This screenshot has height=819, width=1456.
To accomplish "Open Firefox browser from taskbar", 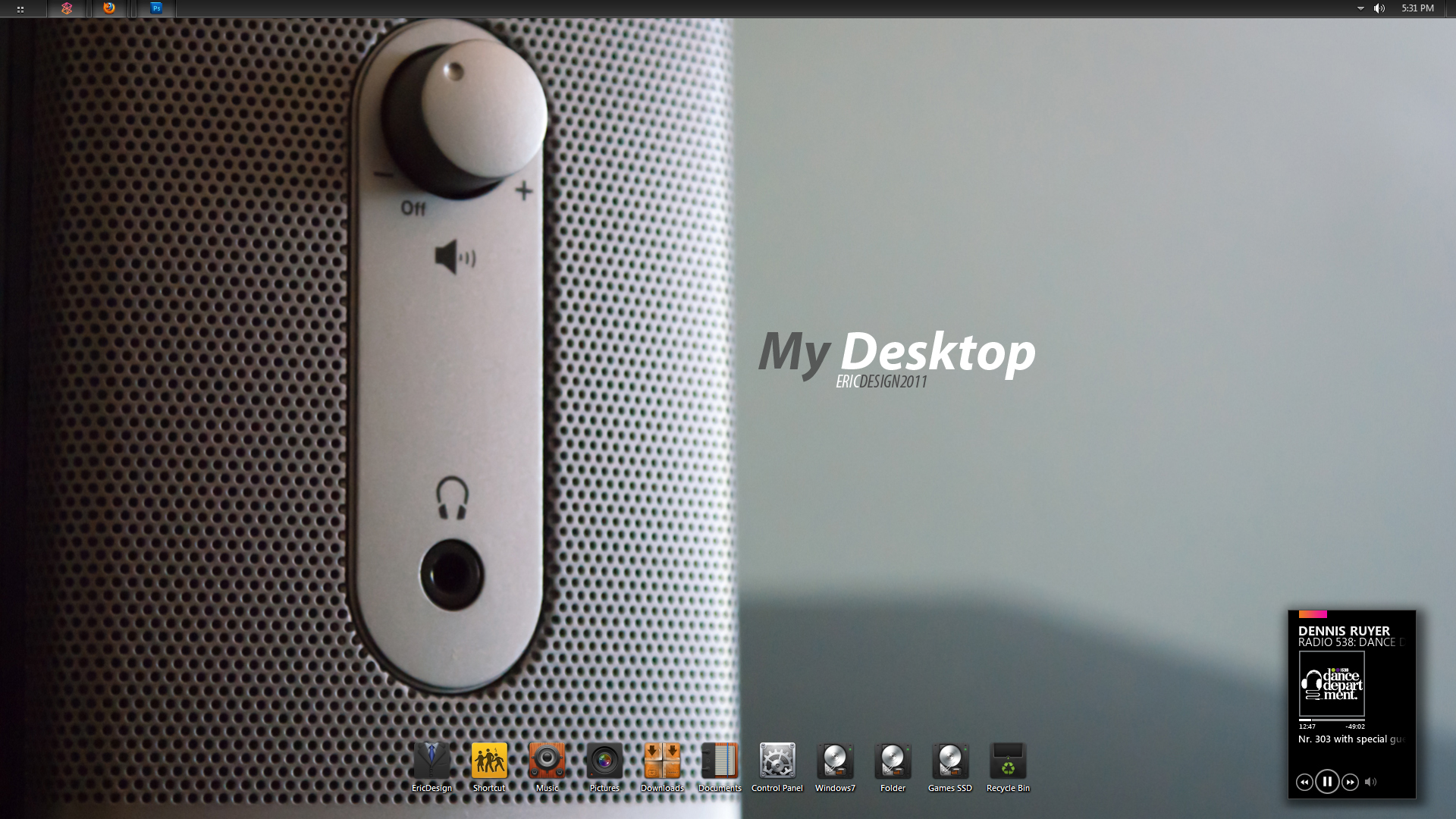I will (110, 8).
